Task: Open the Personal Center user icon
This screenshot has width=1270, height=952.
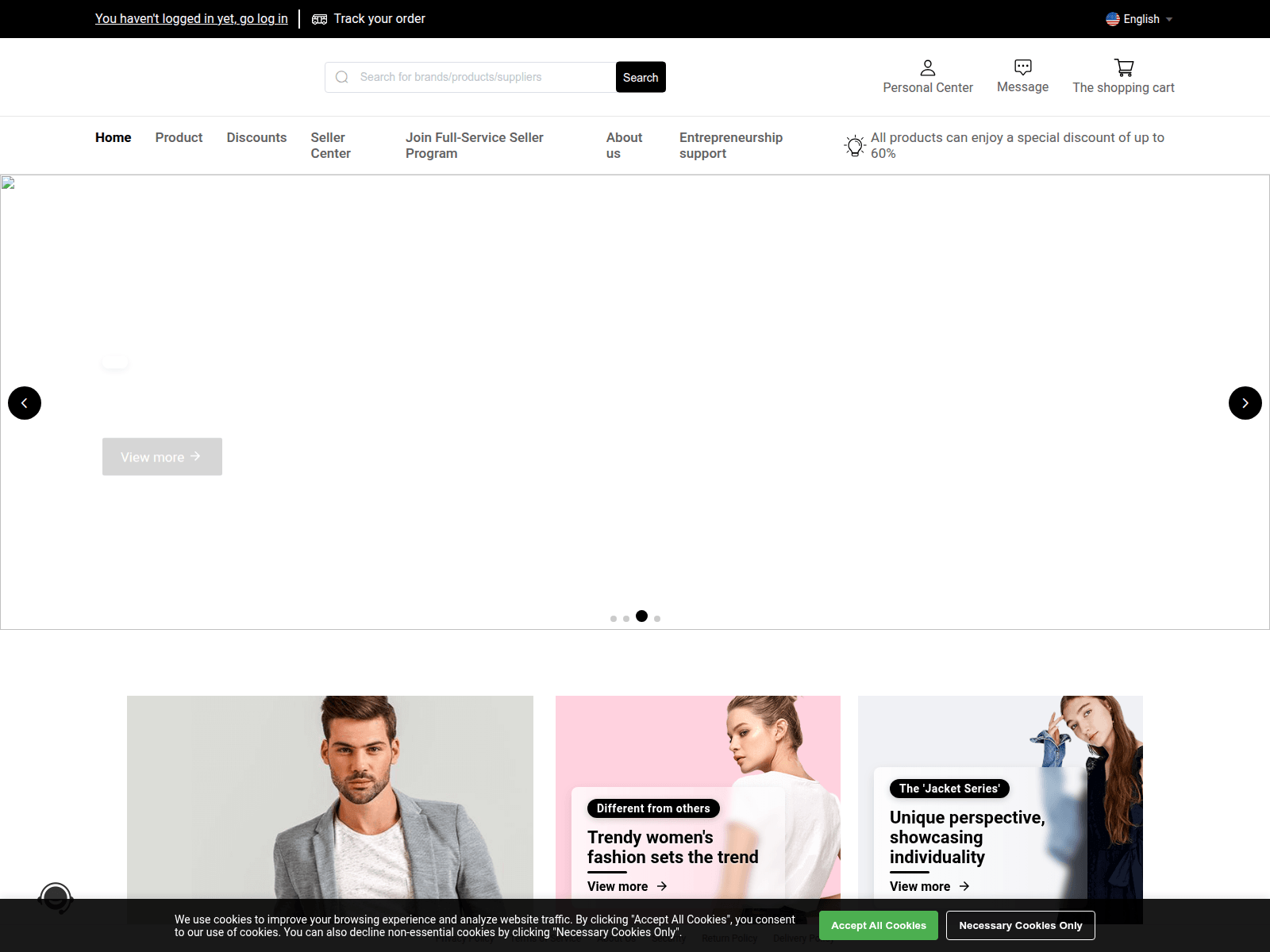Action: pos(927,68)
